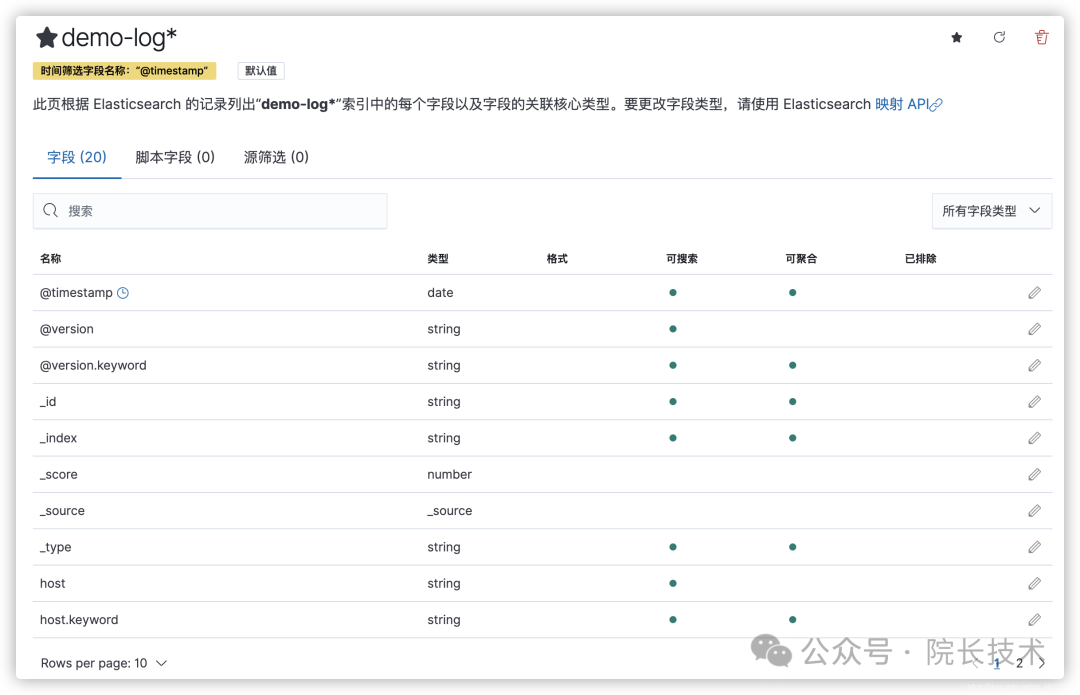
Task: Sort by the 可聚合 column header
Action: tap(800, 258)
